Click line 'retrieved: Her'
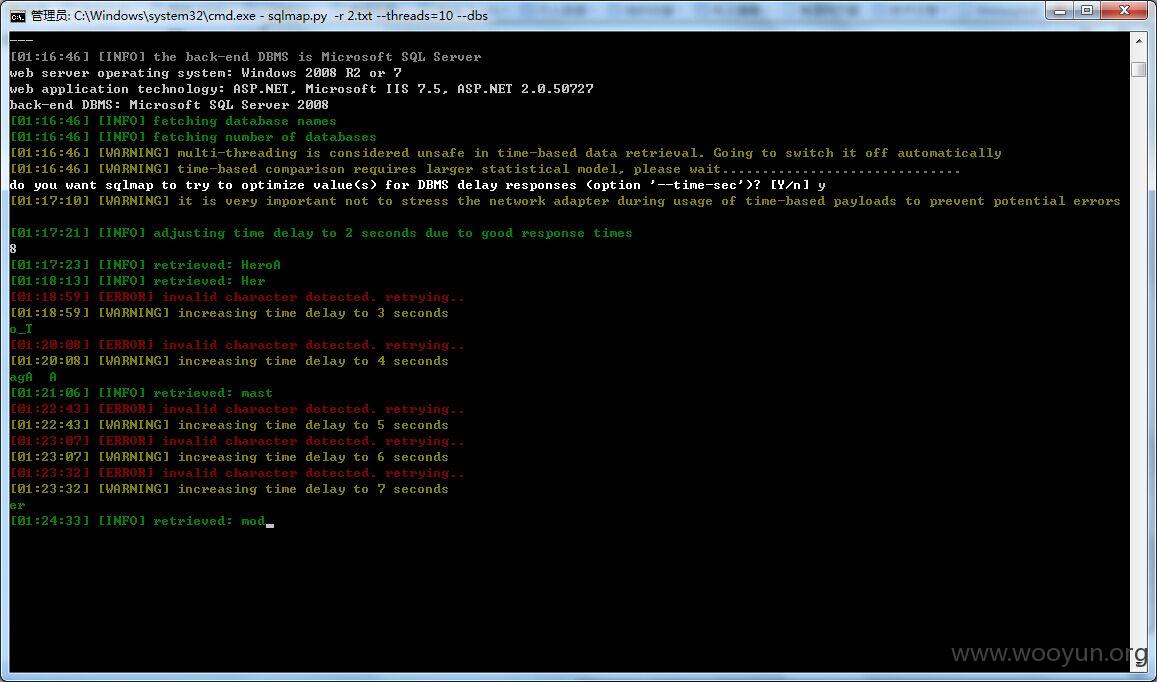The height and width of the screenshot is (682, 1157). point(137,281)
